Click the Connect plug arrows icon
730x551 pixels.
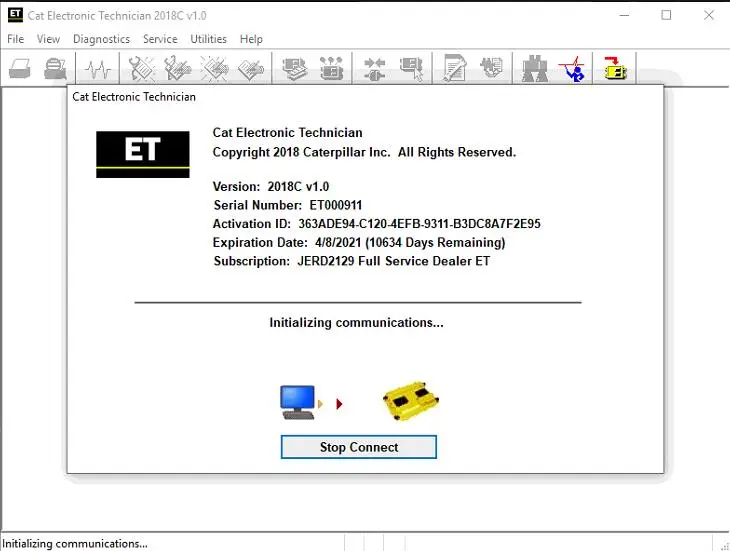(374, 69)
